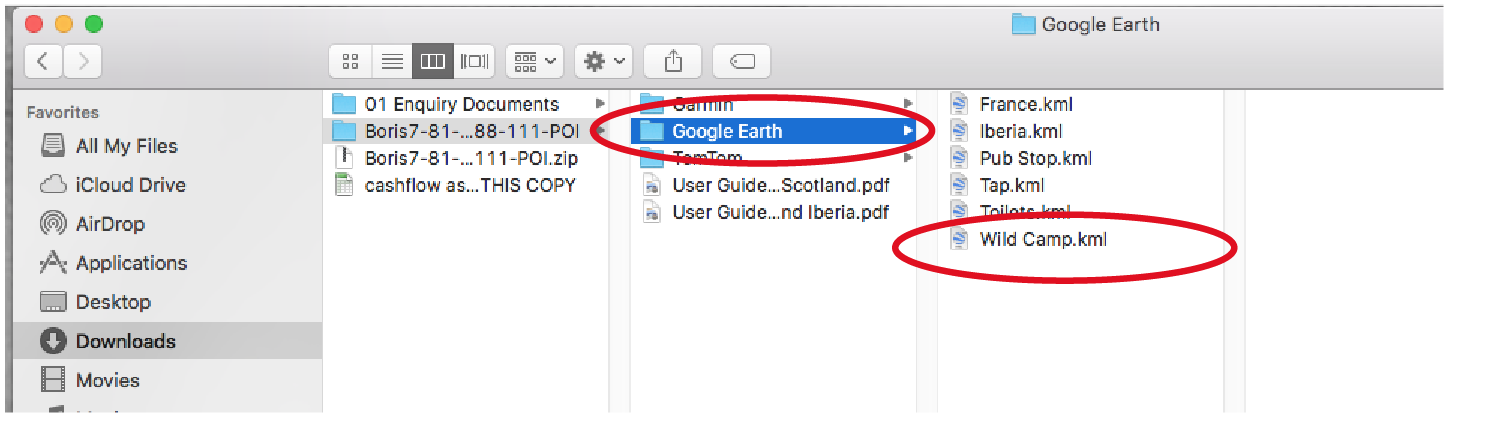Switch to list view in toolbar
Image resolution: width=1511 pixels, height=440 pixels.
tap(392, 62)
